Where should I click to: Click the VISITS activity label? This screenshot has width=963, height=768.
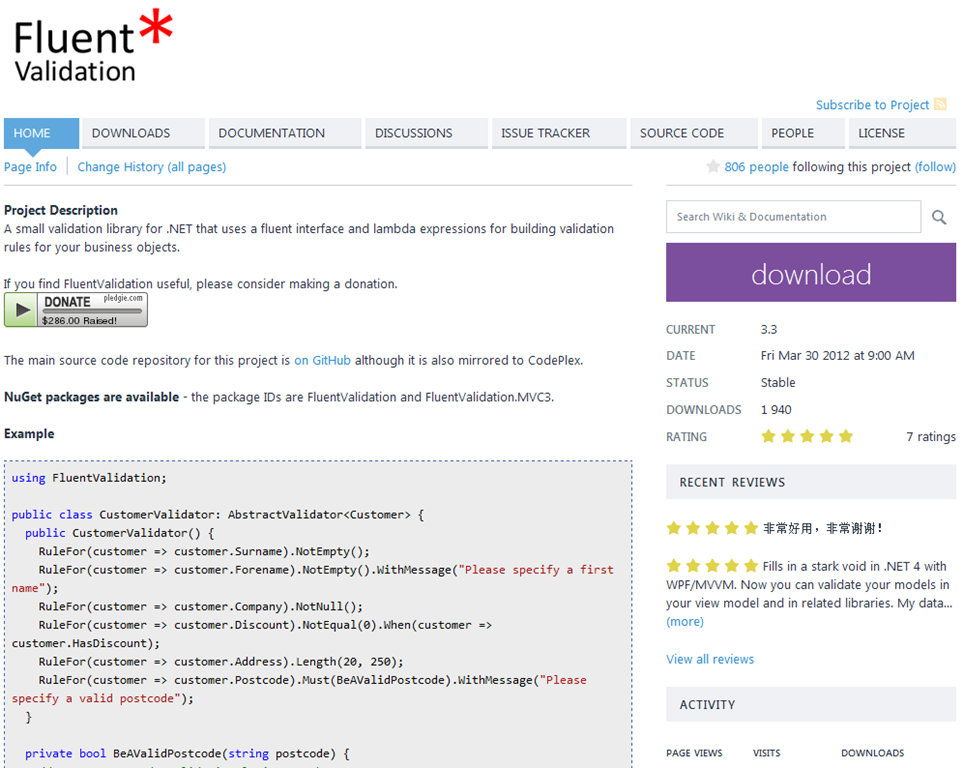766,753
